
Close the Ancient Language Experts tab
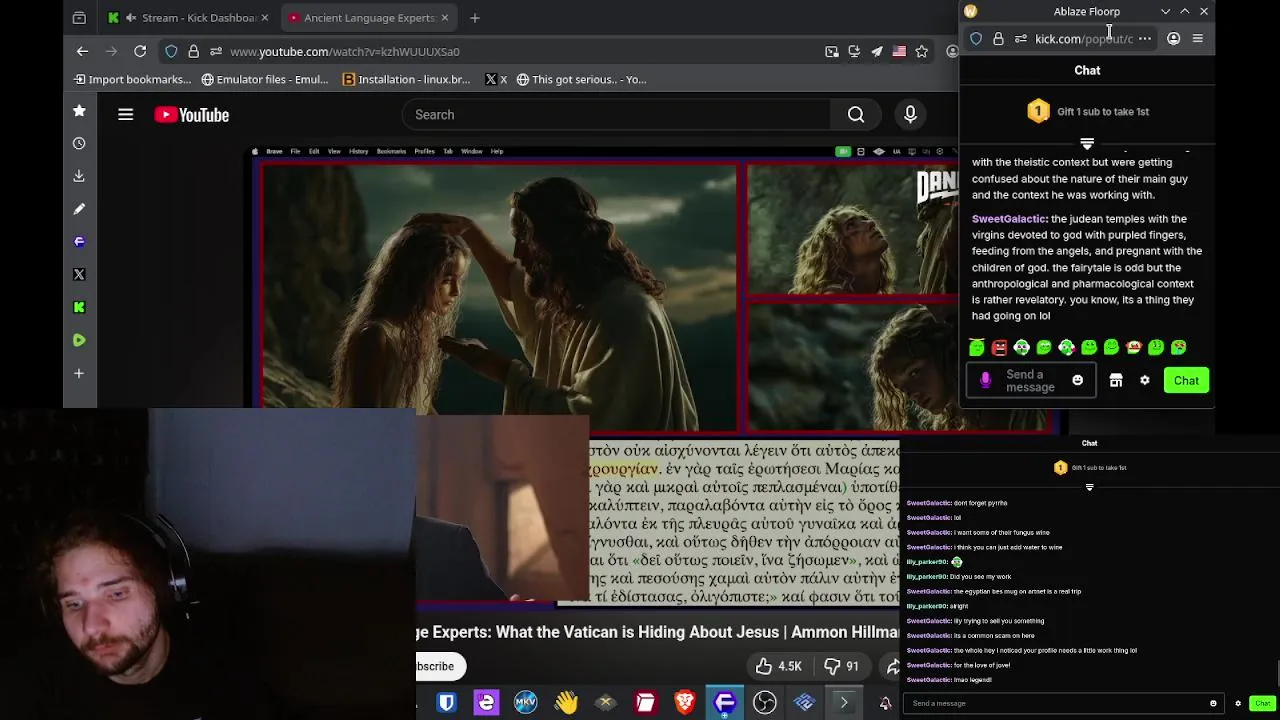pos(445,17)
